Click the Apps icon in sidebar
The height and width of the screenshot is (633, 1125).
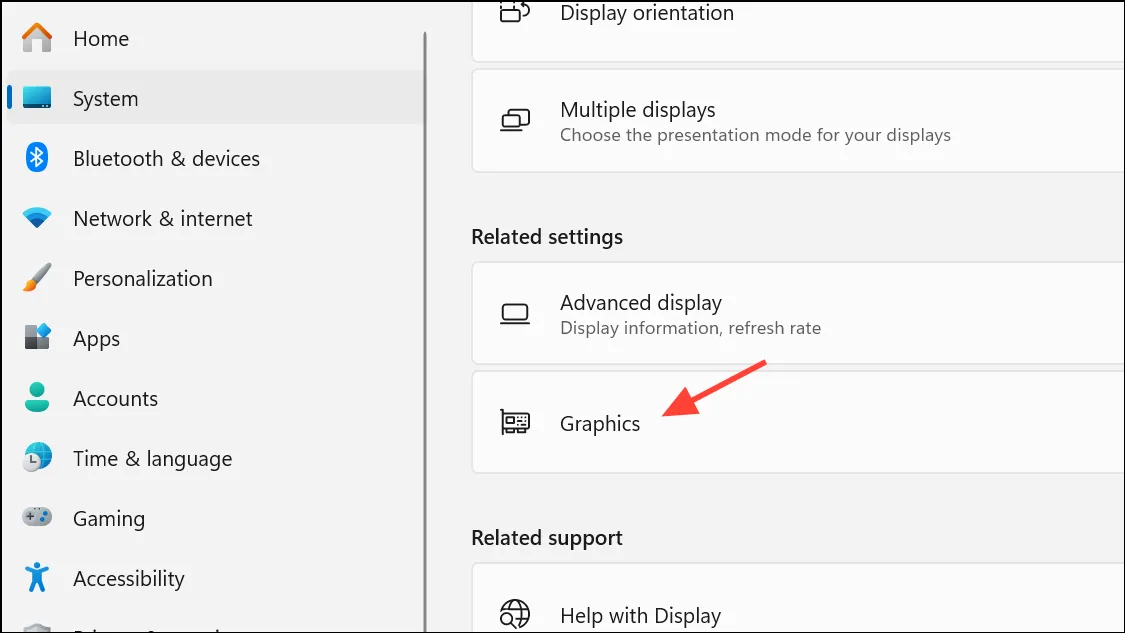point(37,337)
